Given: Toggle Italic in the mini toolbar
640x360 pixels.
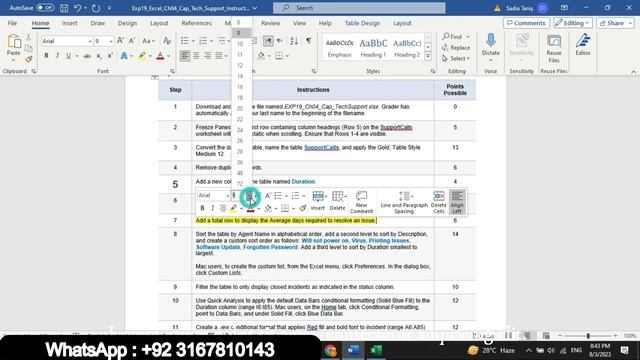Looking at the screenshot, I should [212, 208].
